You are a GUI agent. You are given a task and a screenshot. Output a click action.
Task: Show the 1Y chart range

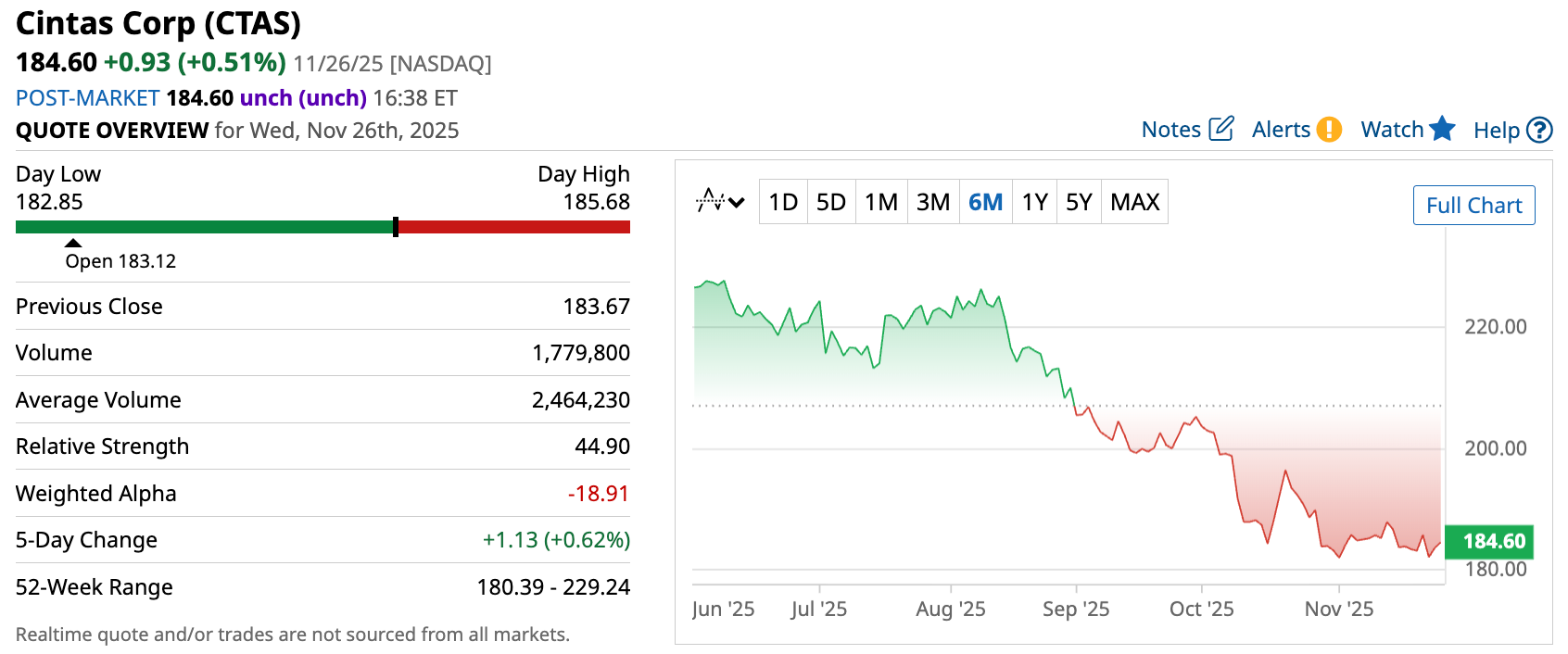pyautogui.click(x=1034, y=202)
